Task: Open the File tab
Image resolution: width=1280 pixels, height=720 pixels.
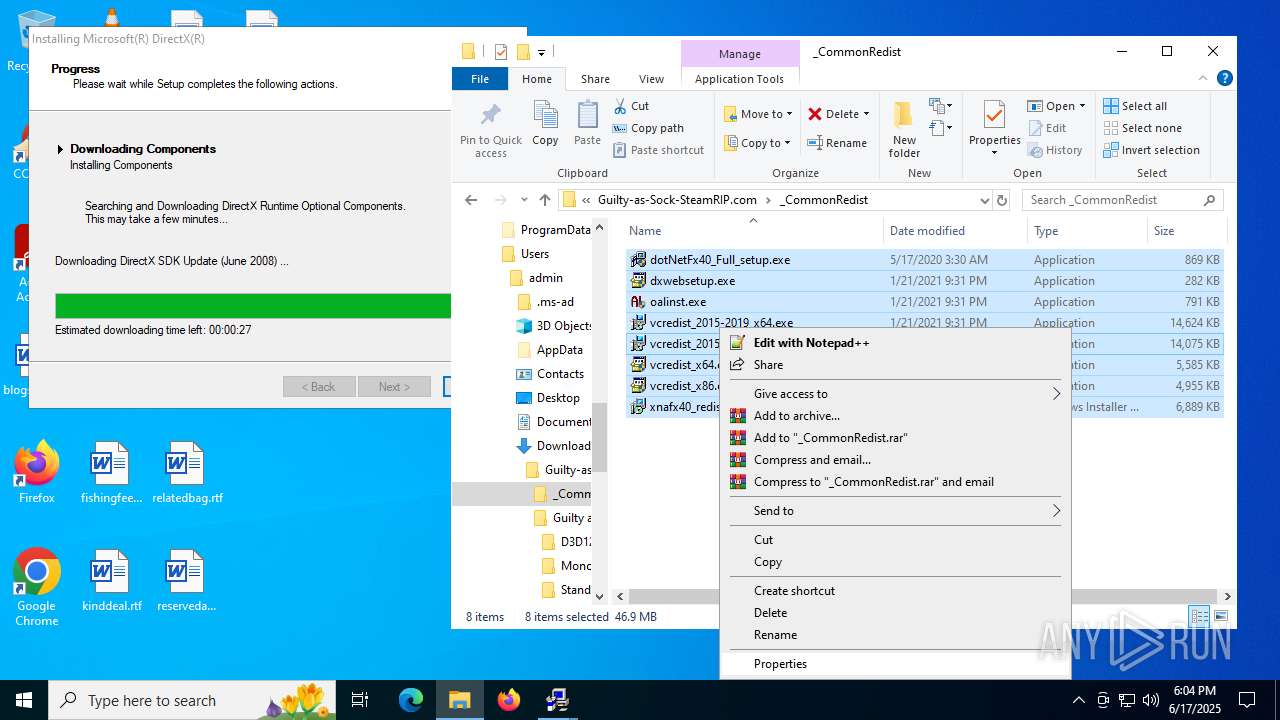Action: (480, 79)
